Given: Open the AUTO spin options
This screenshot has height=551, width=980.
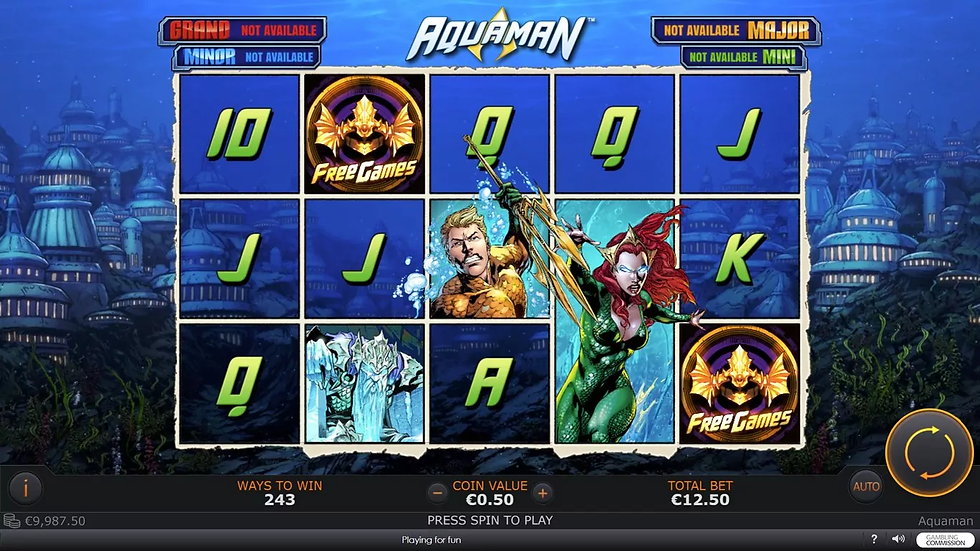Looking at the screenshot, I should click(x=866, y=487).
